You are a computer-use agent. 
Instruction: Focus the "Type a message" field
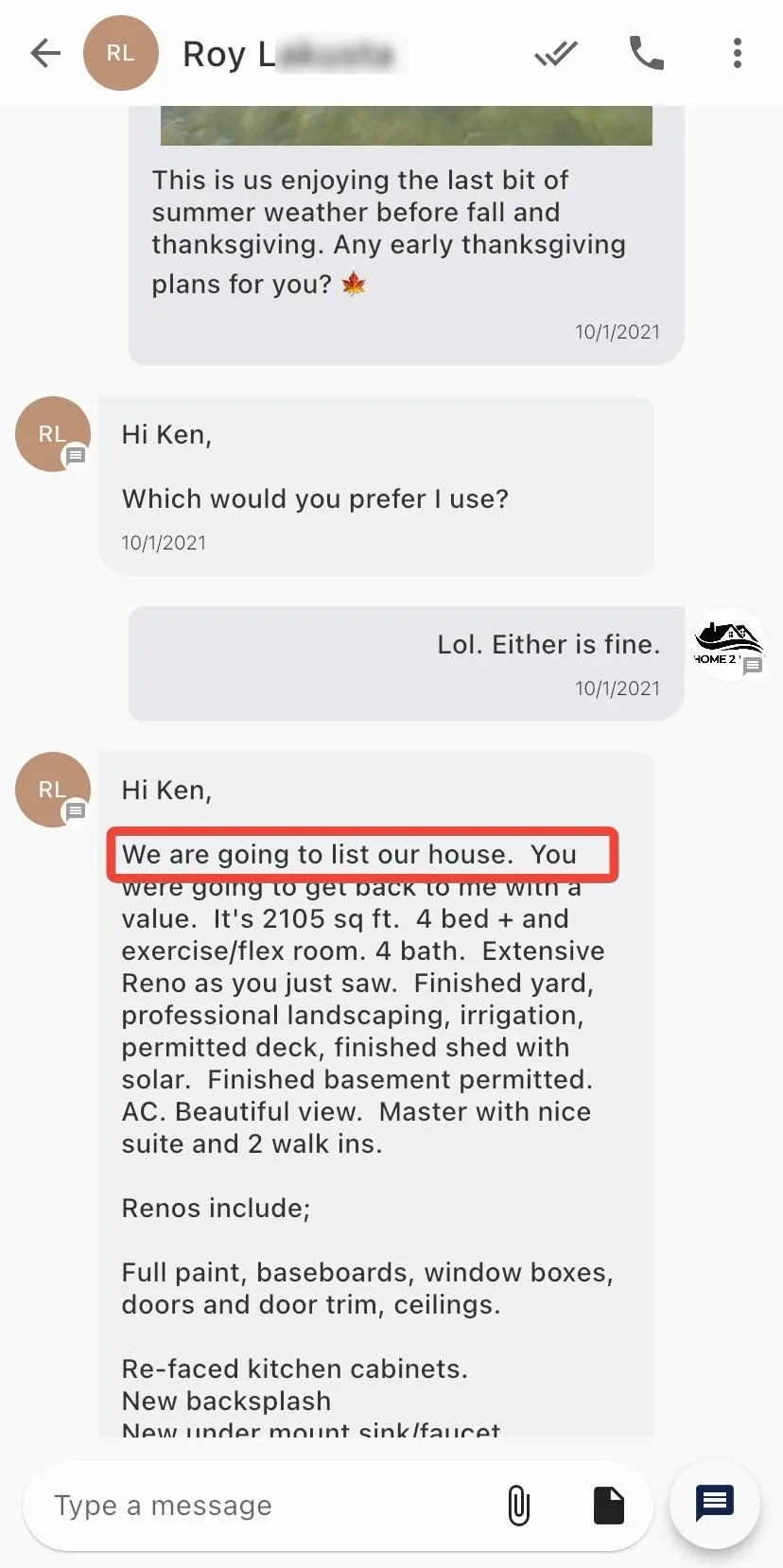pyautogui.click(x=265, y=1505)
